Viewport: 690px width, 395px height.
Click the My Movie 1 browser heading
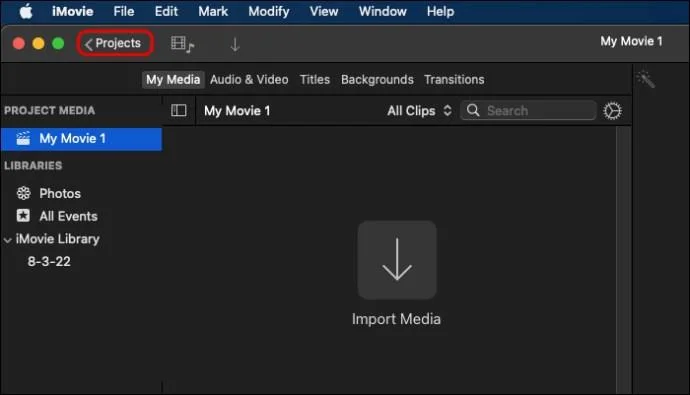237,111
